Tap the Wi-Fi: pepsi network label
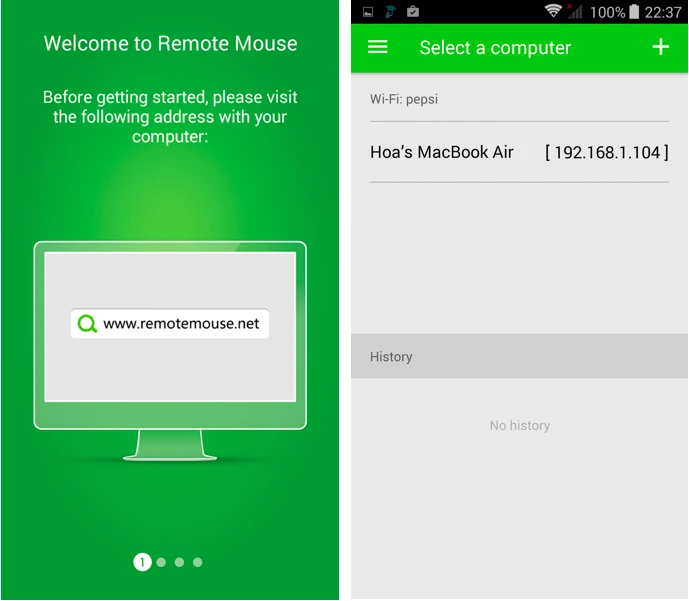This screenshot has width=689, height=601. [x=404, y=99]
